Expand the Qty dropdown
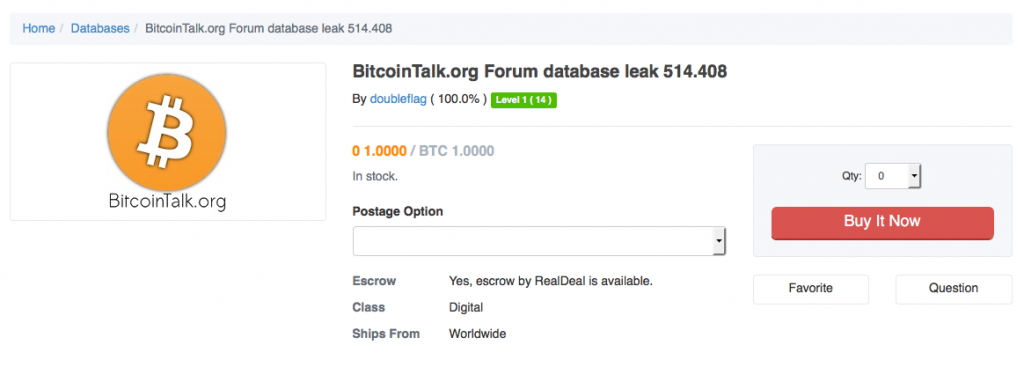The height and width of the screenshot is (367, 1024). [x=893, y=176]
